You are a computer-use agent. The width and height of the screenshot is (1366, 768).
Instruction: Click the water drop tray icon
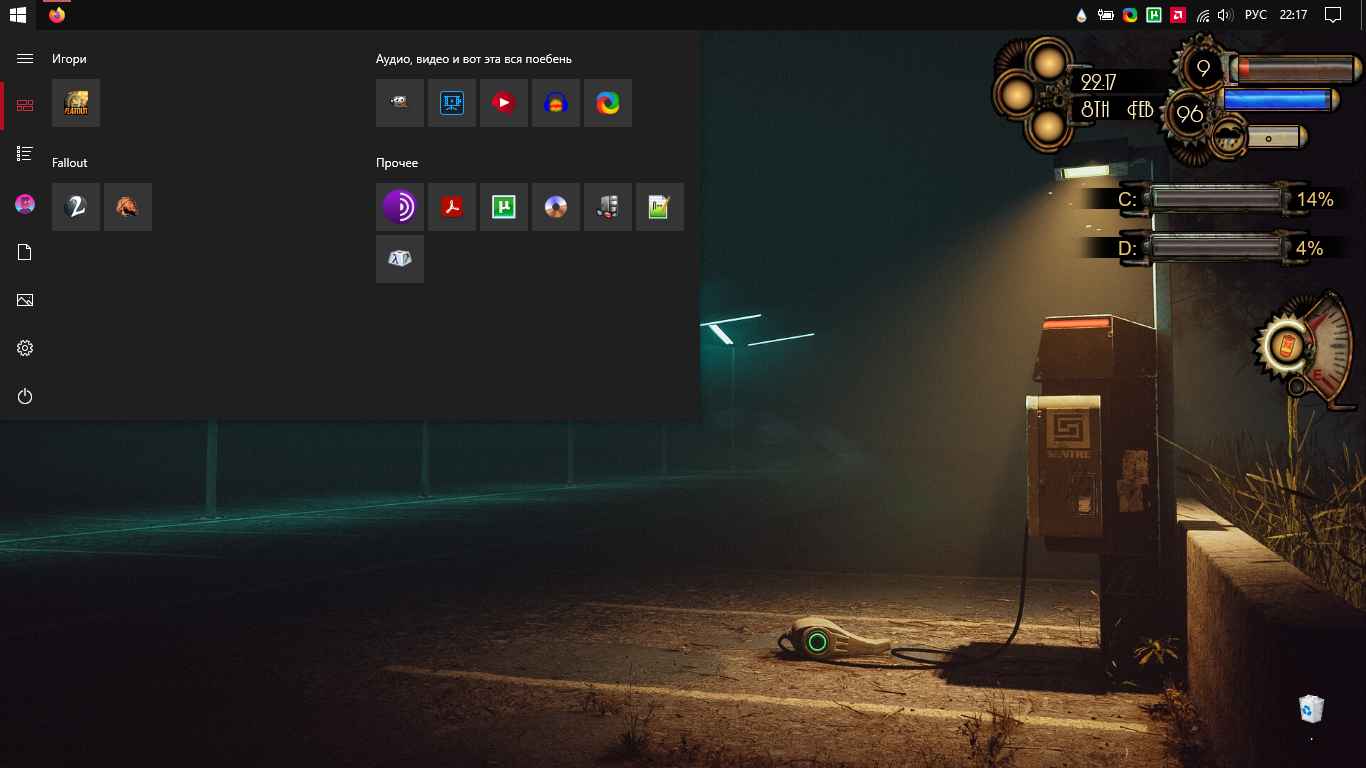tap(1081, 15)
